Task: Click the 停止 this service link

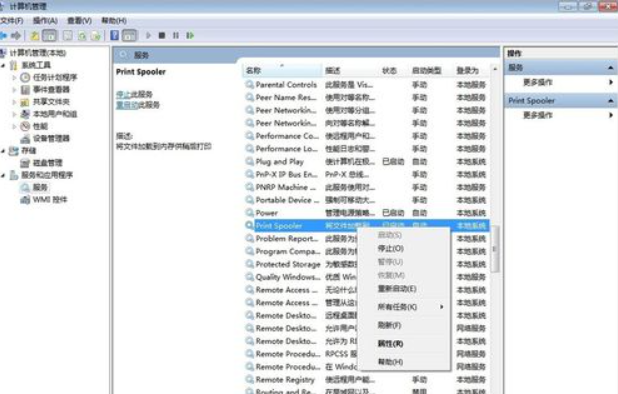Action: click(123, 95)
